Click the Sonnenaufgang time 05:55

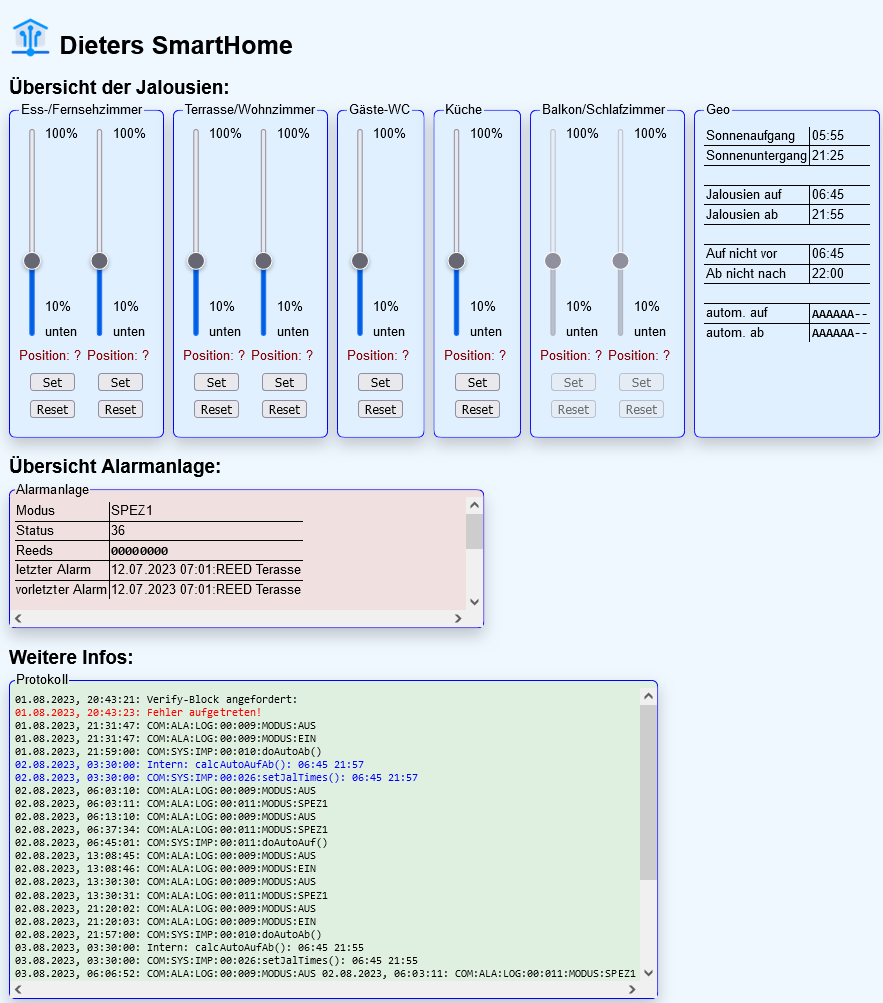(x=828, y=136)
